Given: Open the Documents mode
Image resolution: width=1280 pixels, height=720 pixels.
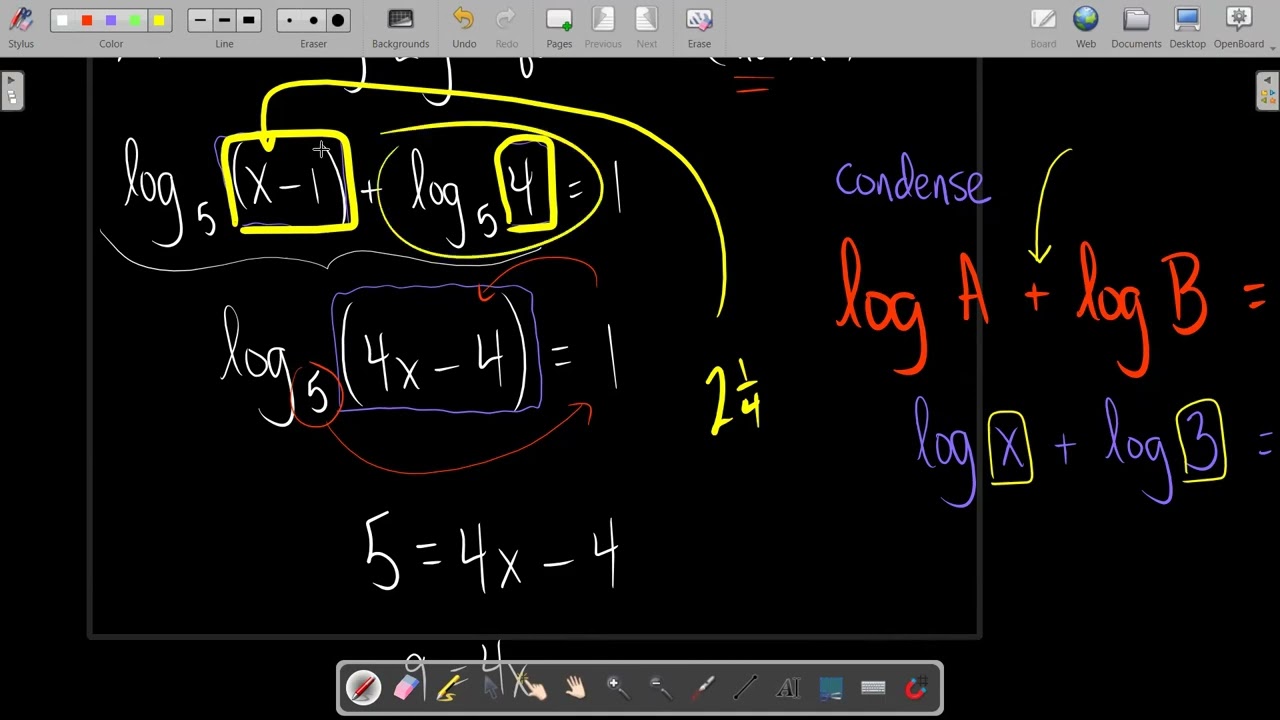Looking at the screenshot, I should pyautogui.click(x=1136, y=27).
